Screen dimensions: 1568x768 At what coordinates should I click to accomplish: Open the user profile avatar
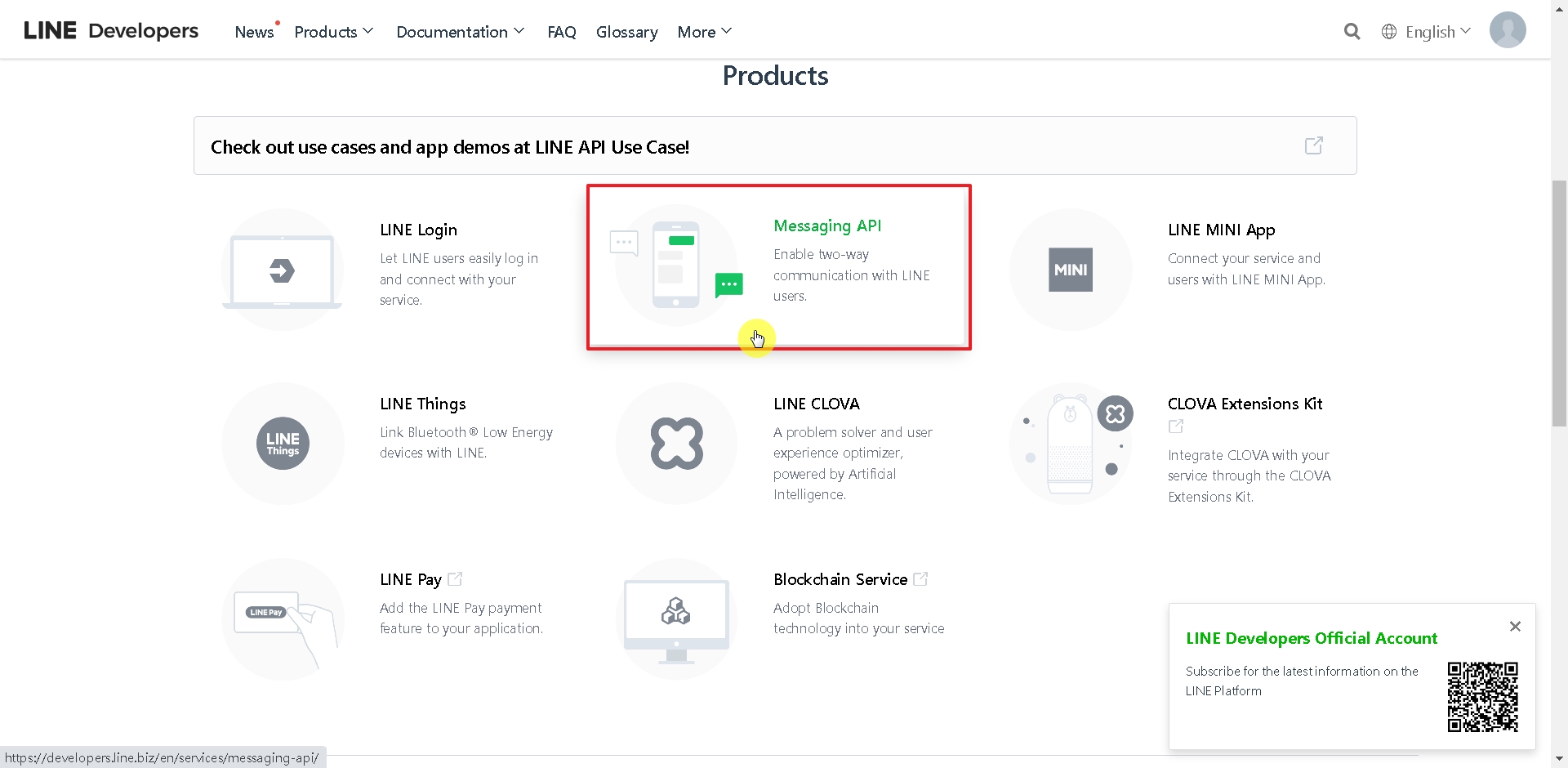coord(1507,30)
